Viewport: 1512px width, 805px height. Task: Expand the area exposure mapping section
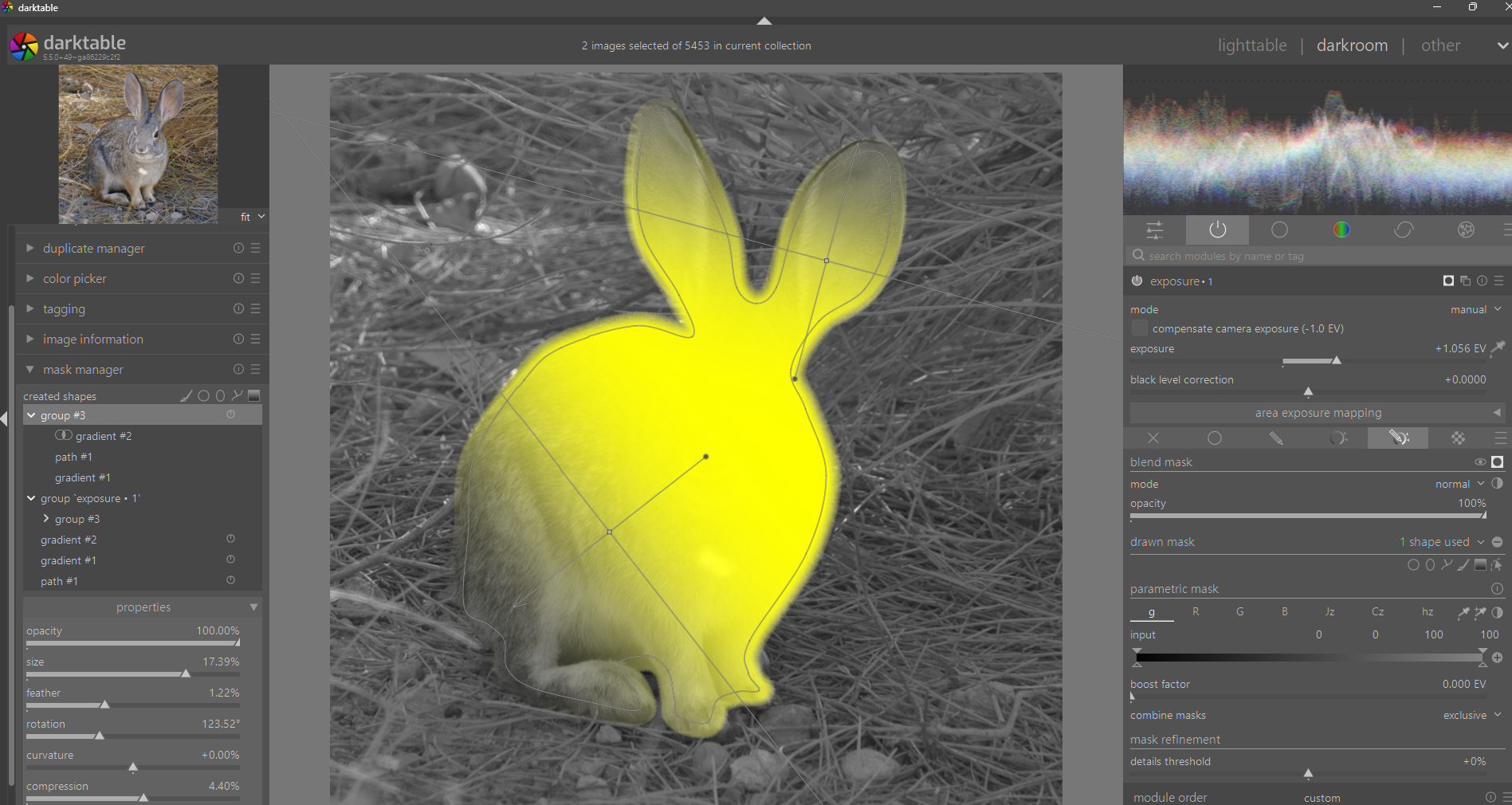1318,413
